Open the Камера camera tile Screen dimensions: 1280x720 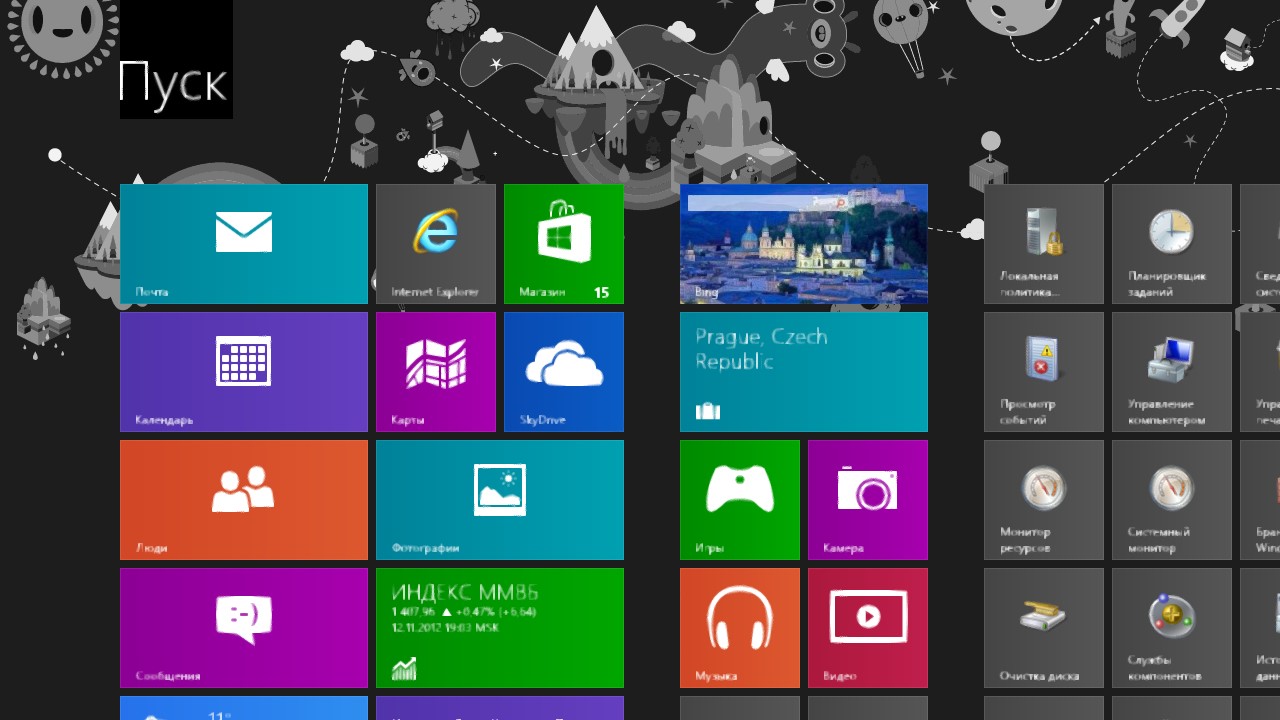click(868, 500)
